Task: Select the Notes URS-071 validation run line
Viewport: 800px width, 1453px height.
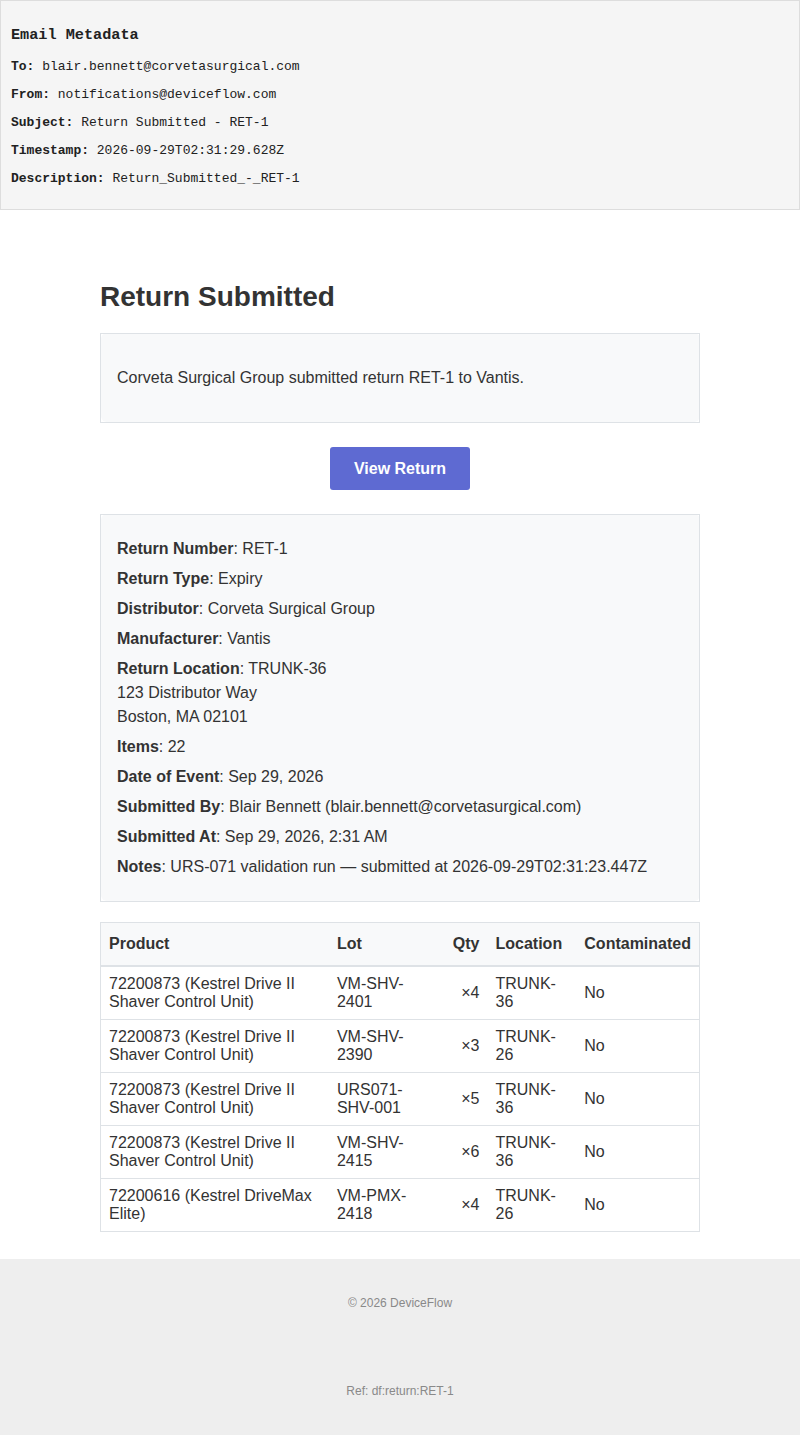Action: coord(382,866)
